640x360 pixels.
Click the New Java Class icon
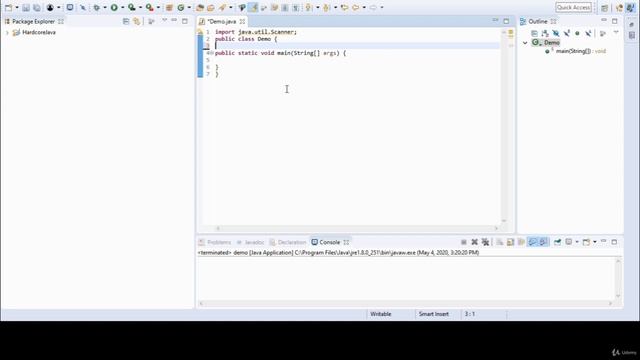[x=181, y=7]
